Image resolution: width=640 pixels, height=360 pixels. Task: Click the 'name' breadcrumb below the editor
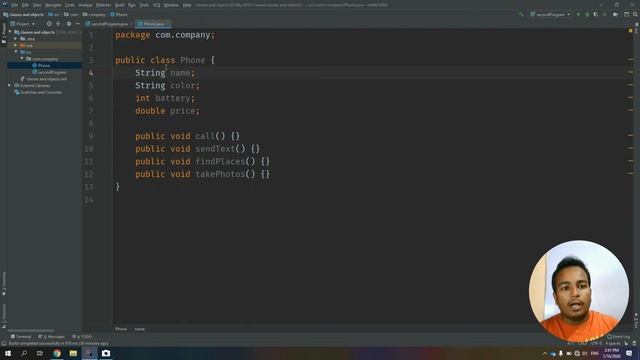point(140,329)
